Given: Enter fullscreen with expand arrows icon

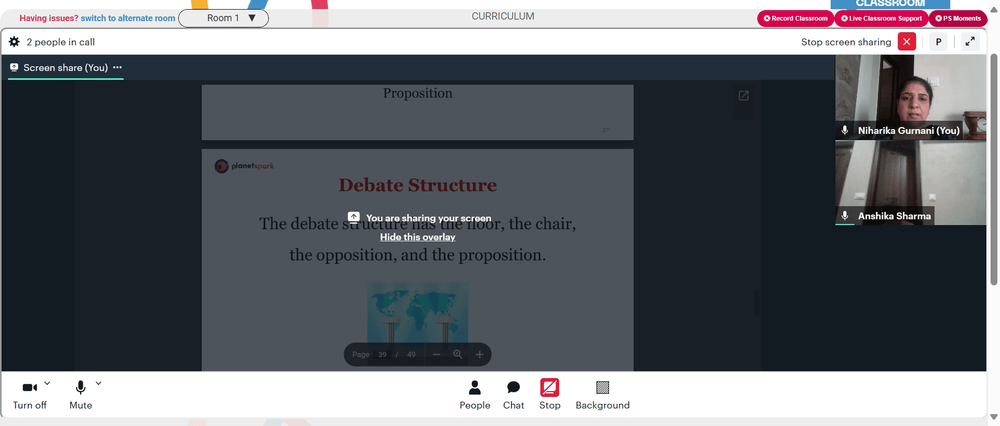Looking at the screenshot, I should [970, 42].
